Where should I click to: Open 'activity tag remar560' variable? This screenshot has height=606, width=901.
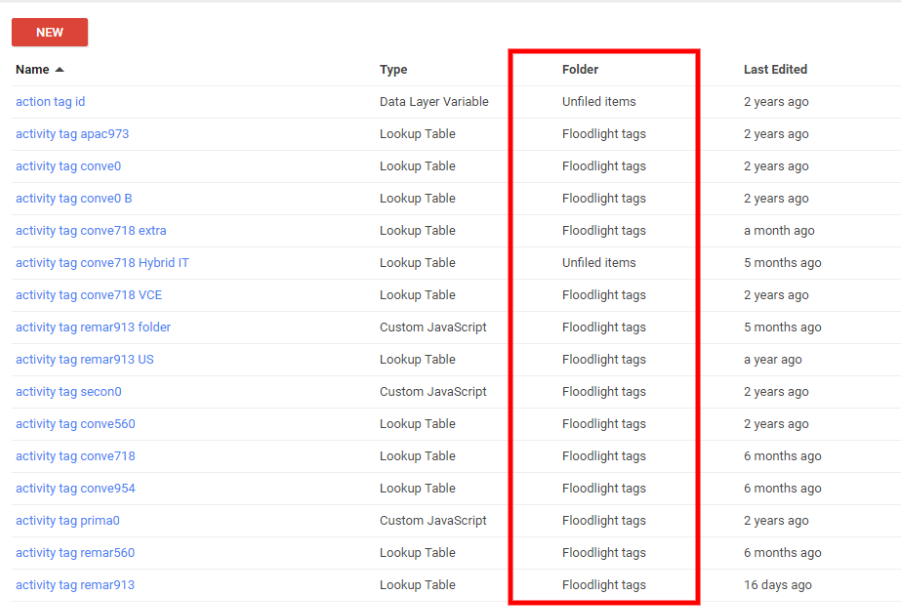pyautogui.click(x=75, y=553)
